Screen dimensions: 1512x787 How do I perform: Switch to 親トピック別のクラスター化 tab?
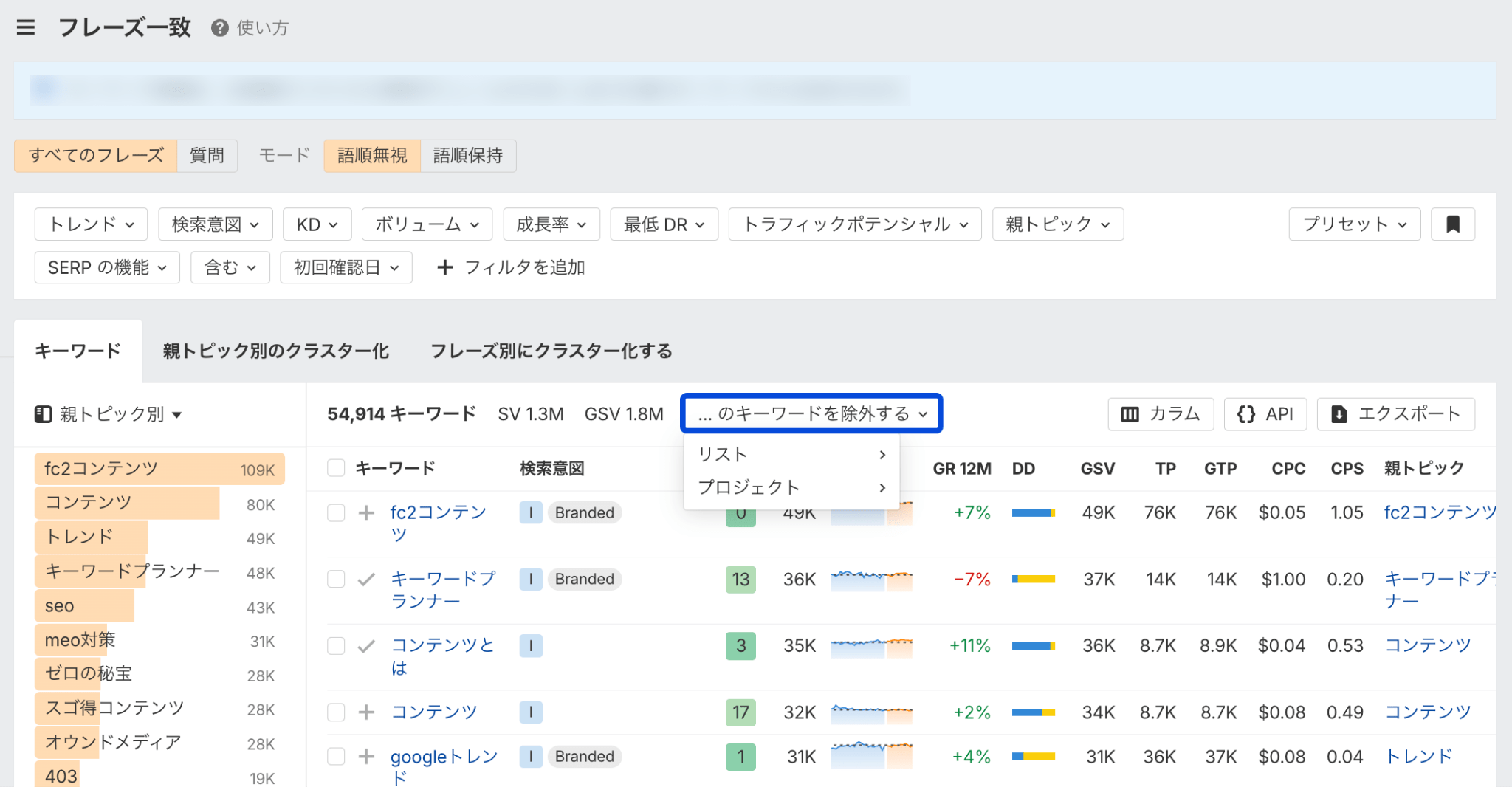(275, 351)
